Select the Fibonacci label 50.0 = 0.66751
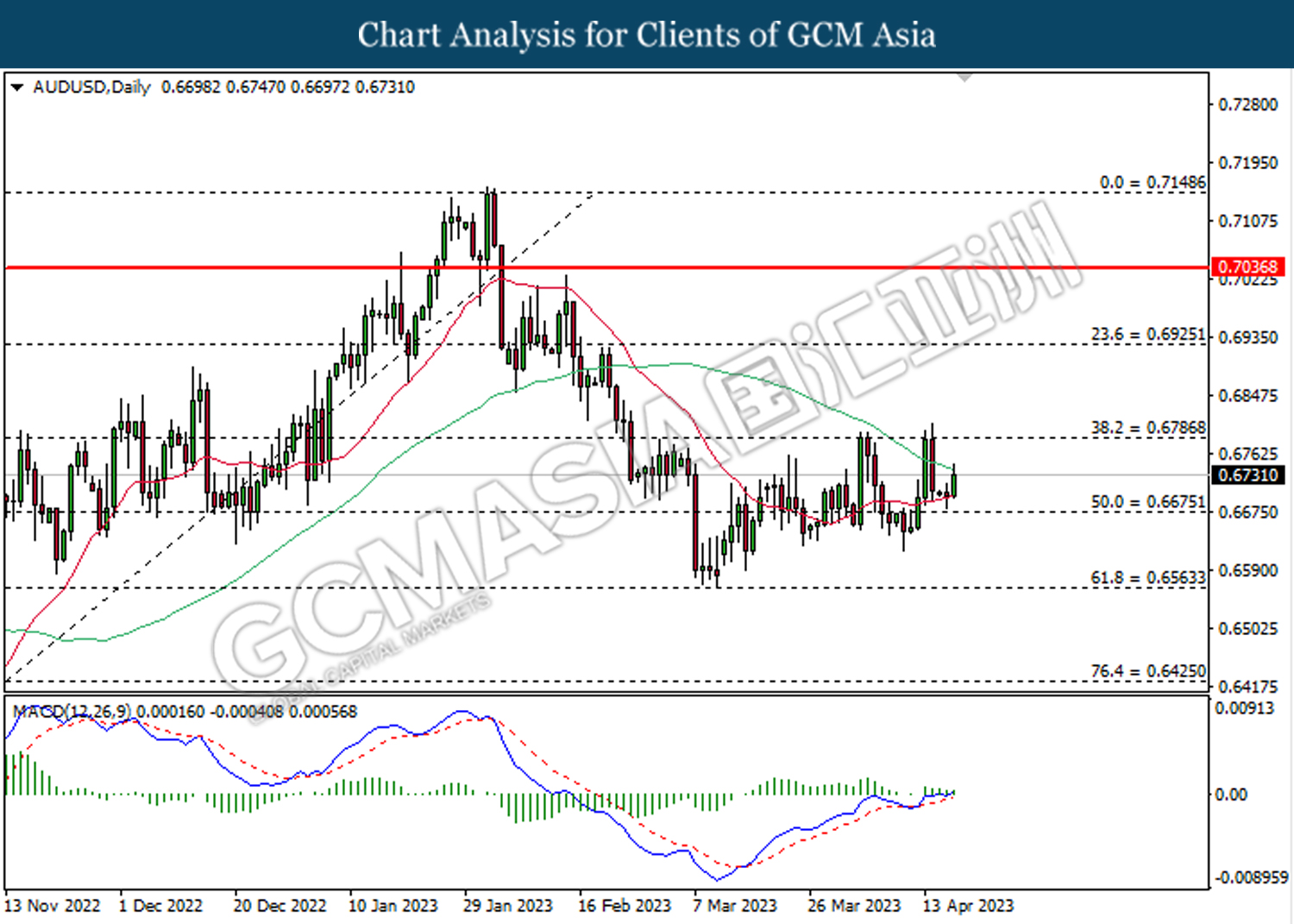The height and width of the screenshot is (924, 1294). tap(1148, 501)
